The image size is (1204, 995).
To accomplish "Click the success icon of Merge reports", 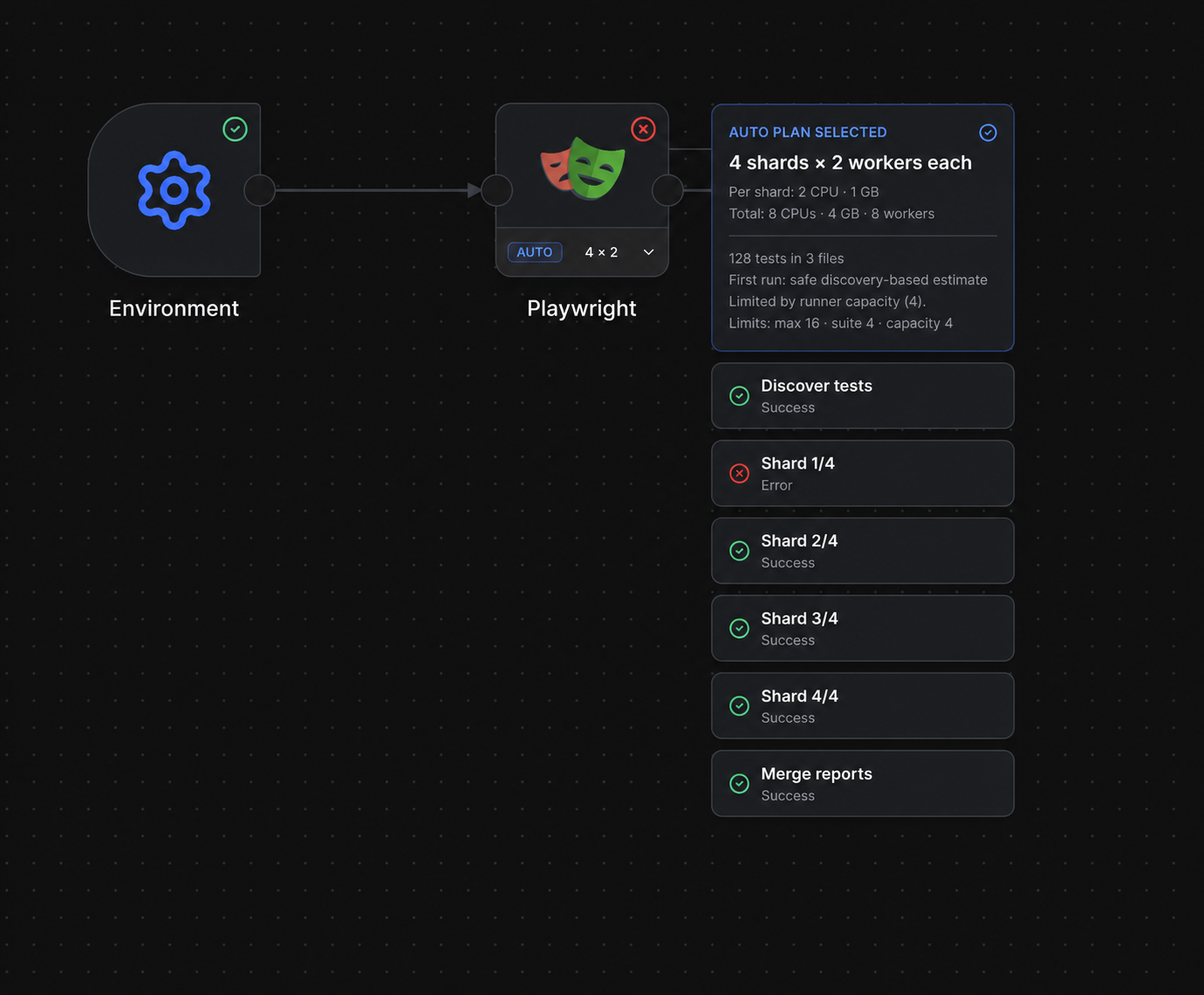I will tap(739, 784).
